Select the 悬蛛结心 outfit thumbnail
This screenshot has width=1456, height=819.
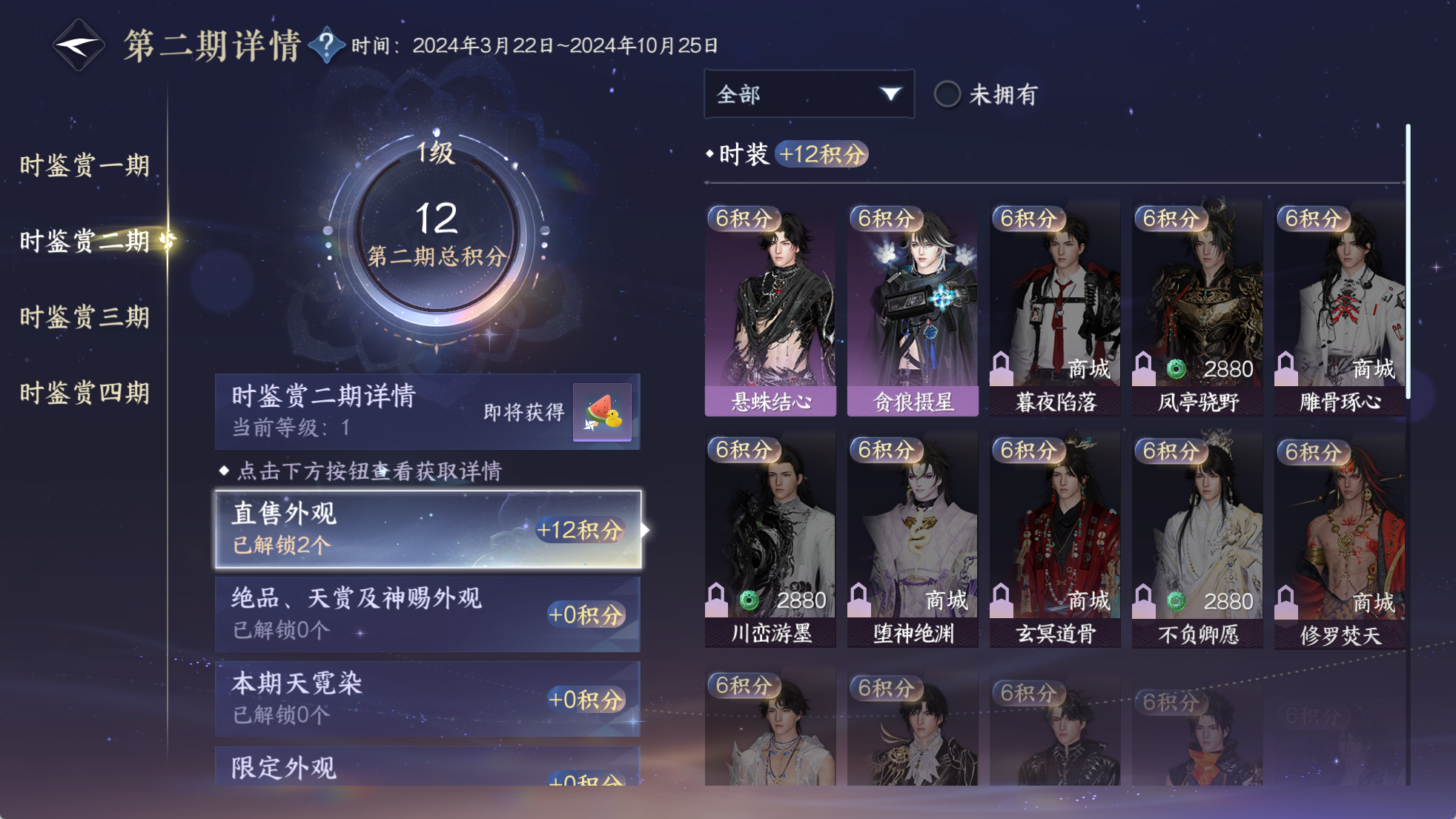click(770, 308)
